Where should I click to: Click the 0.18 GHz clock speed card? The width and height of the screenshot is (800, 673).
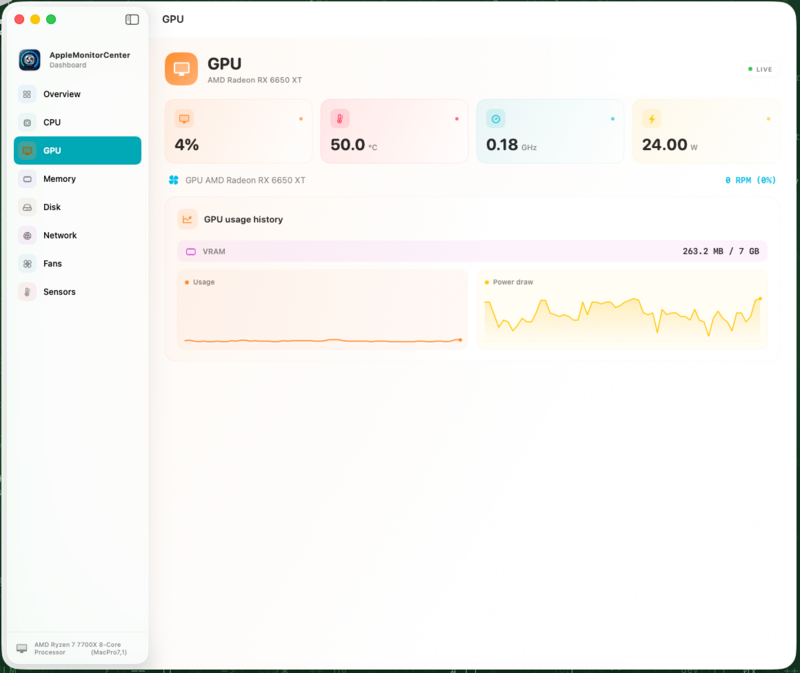tap(550, 131)
